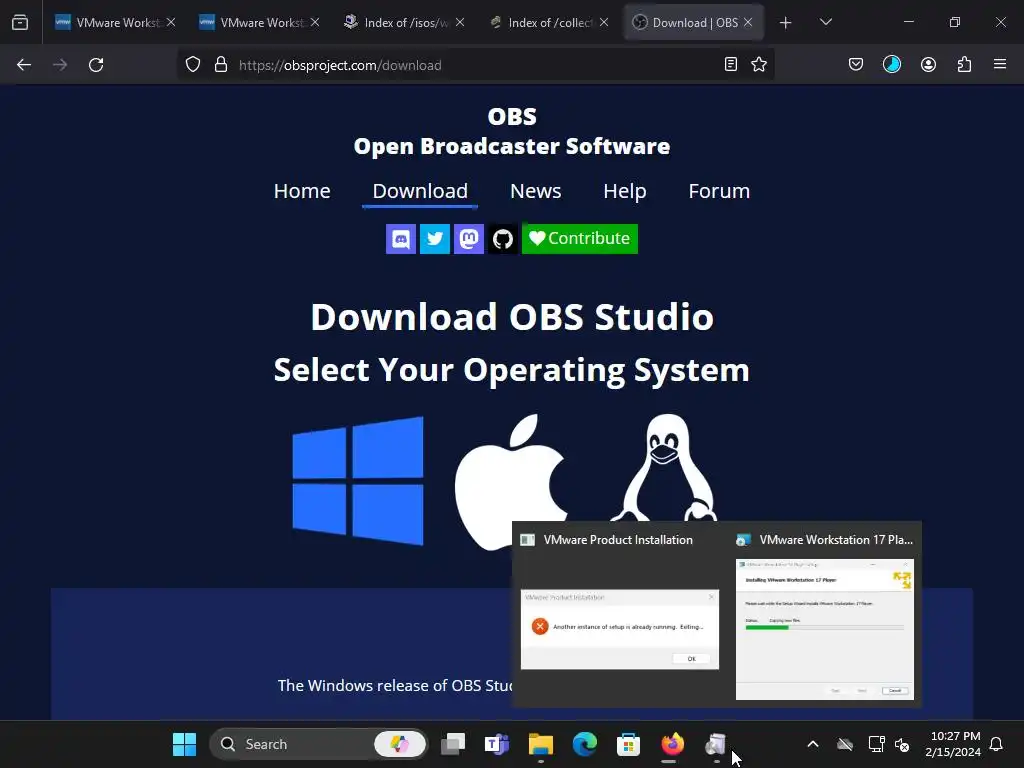Open the Help nav item

[x=624, y=191]
